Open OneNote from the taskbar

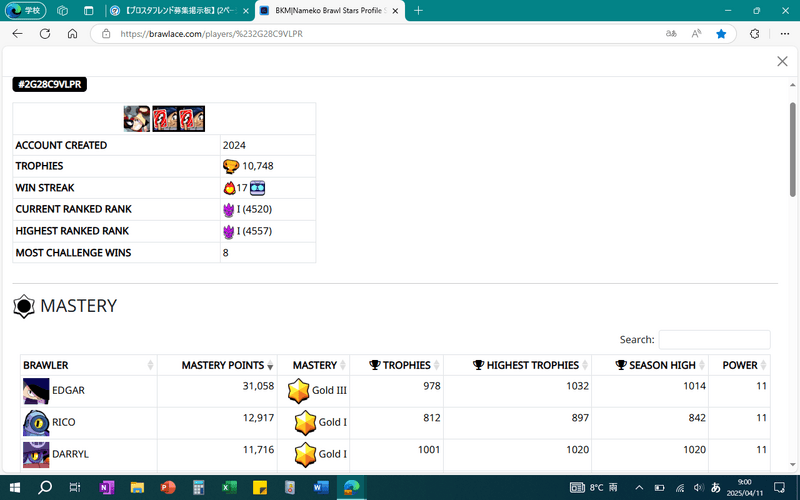[x=107, y=488]
